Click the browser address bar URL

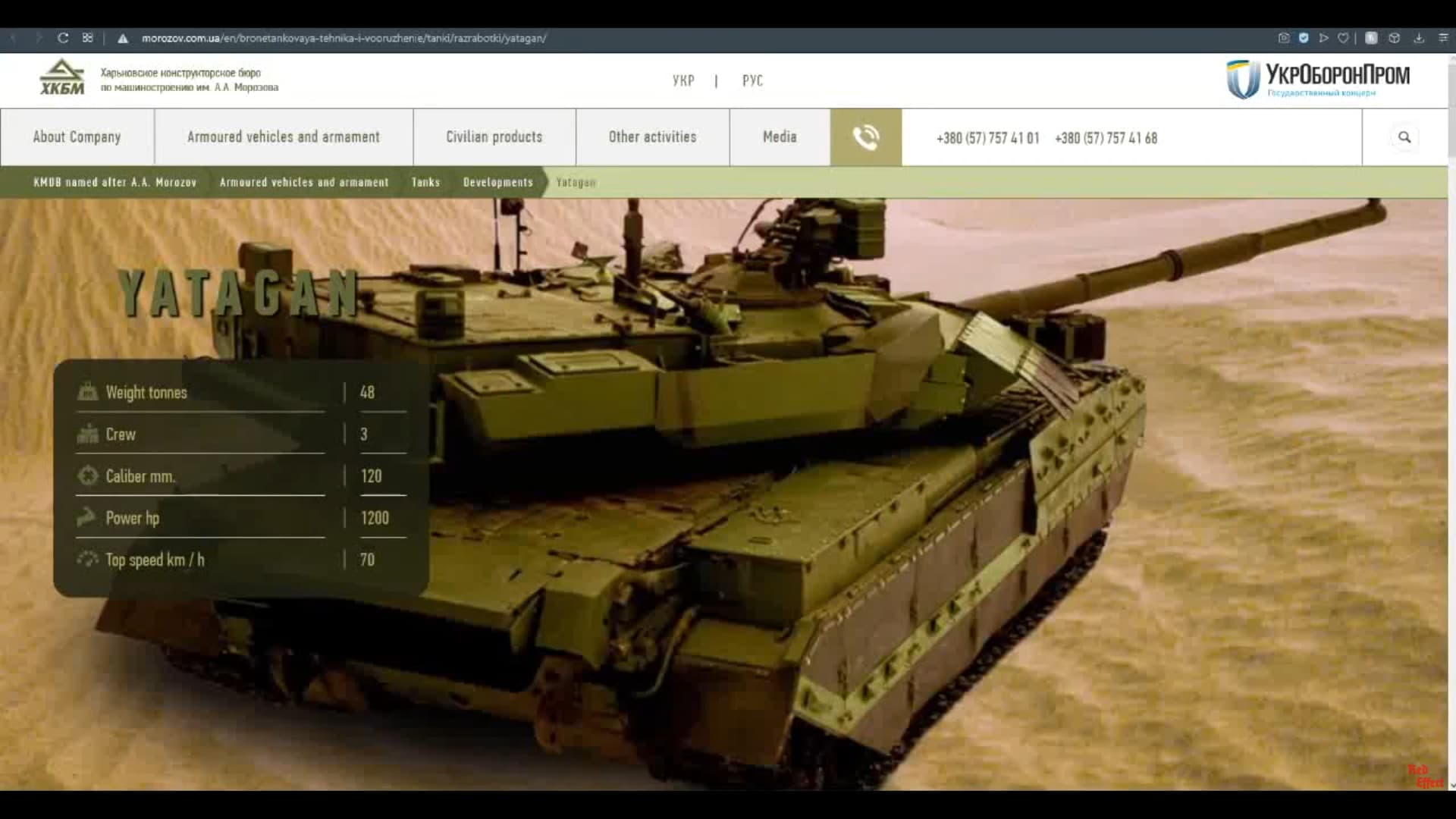click(x=345, y=36)
